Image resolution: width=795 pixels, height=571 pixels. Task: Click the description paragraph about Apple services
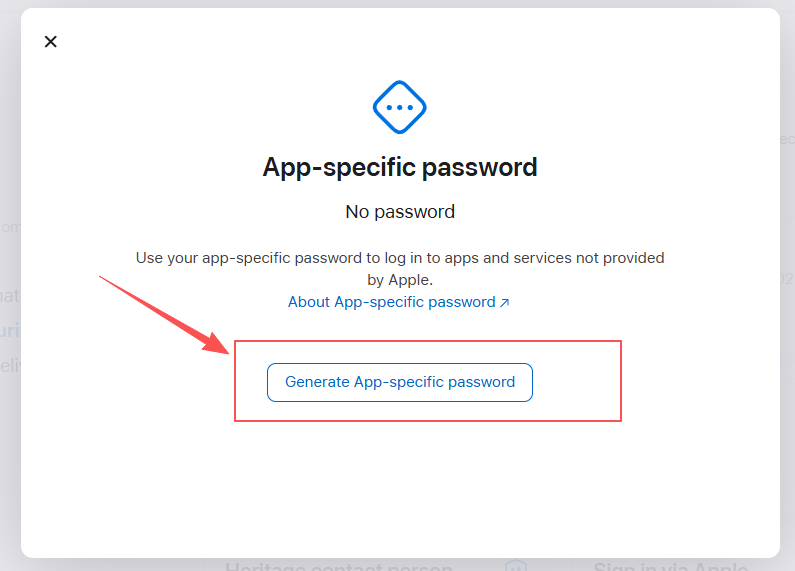(400, 269)
